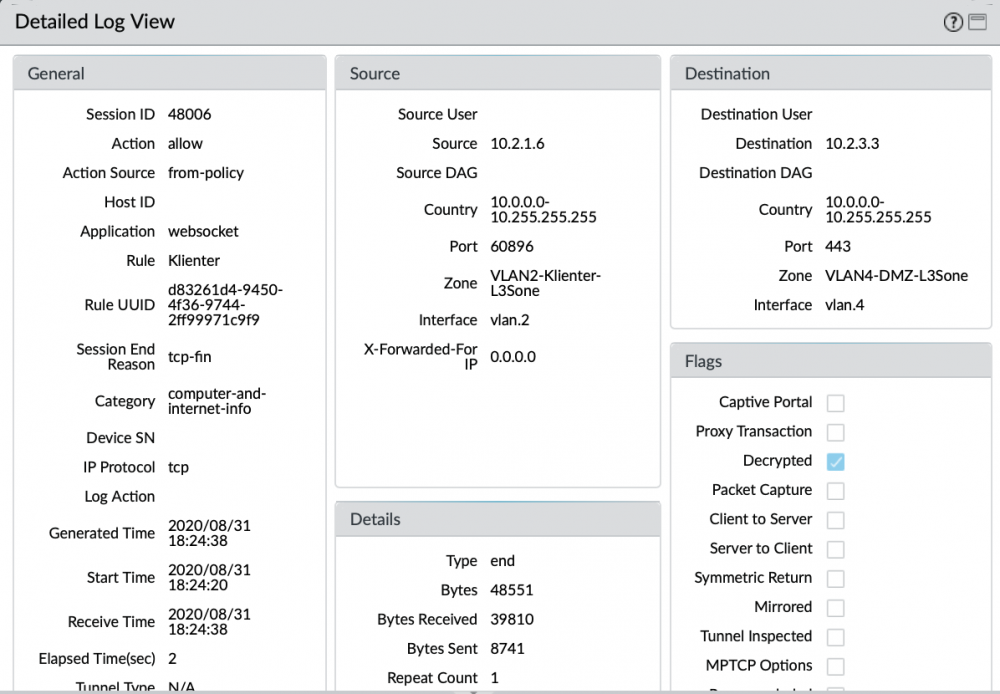
Task: Click the General panel header
Action: [x=56, y=73]
